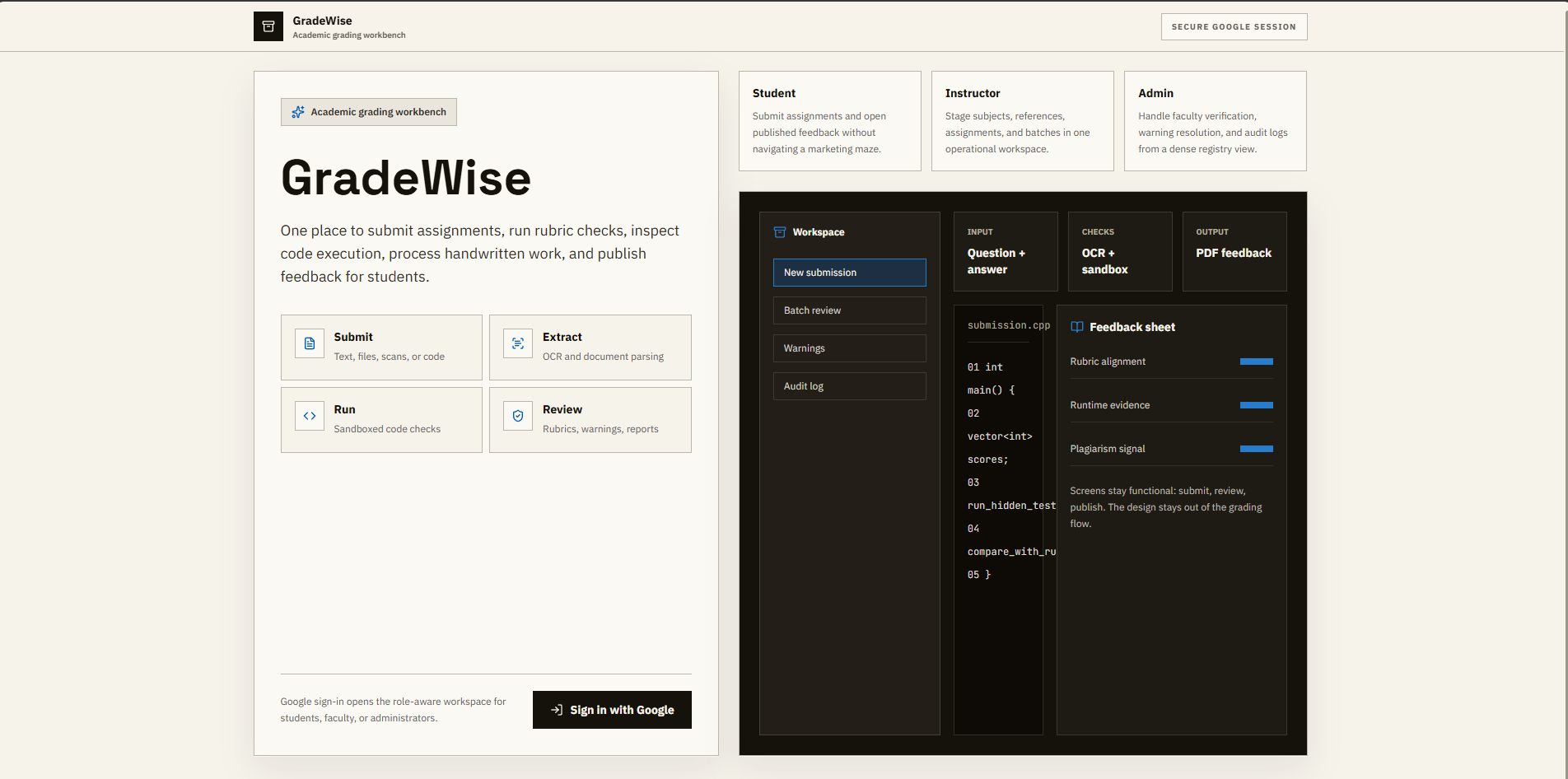This screenshot has height=779, width=1568.
Task: Click the Output PDF feedback tile
Action: click(1234, 251)
